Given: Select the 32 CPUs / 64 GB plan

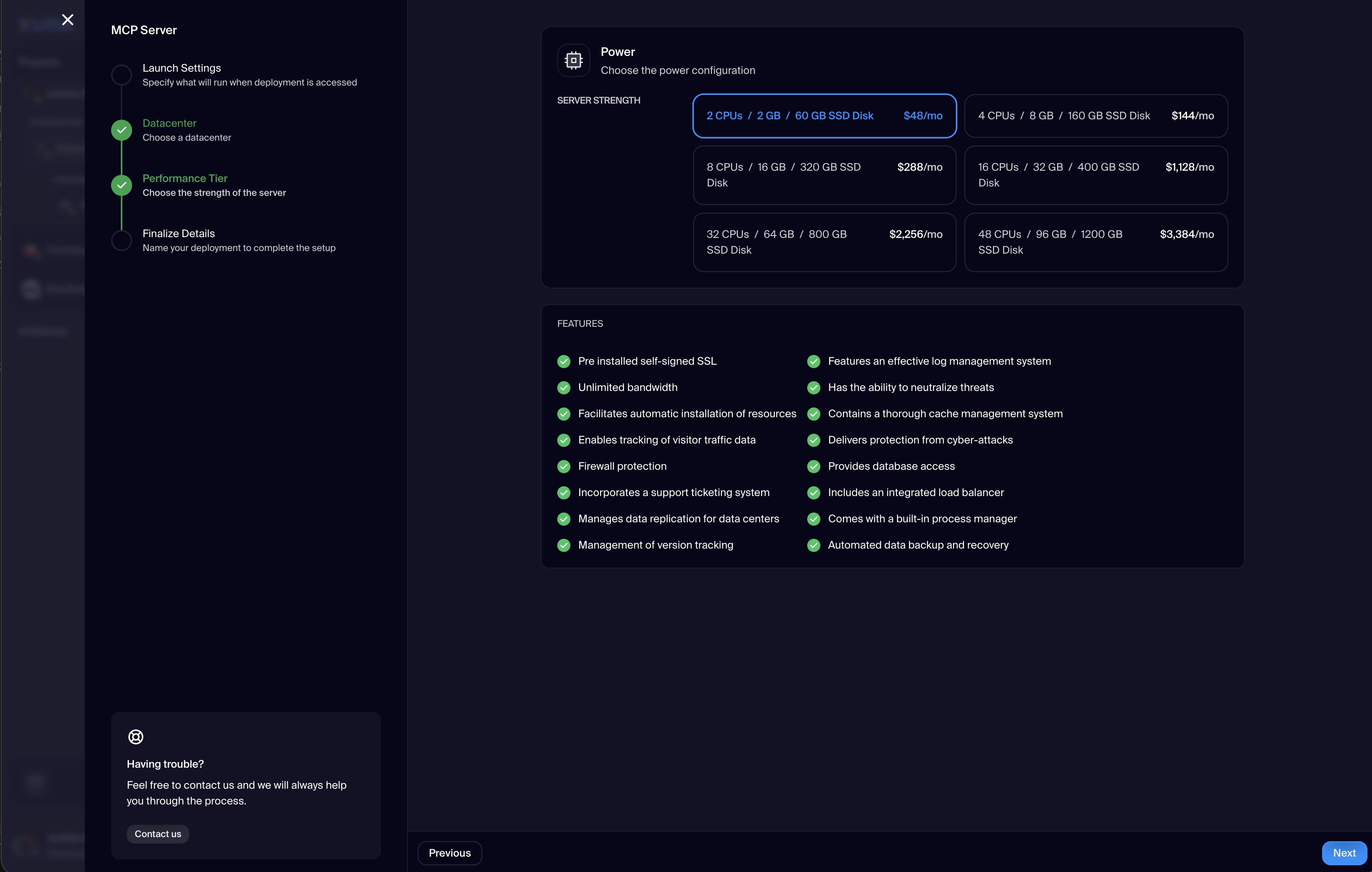Looking at the screenshot, I should (824, 242).
